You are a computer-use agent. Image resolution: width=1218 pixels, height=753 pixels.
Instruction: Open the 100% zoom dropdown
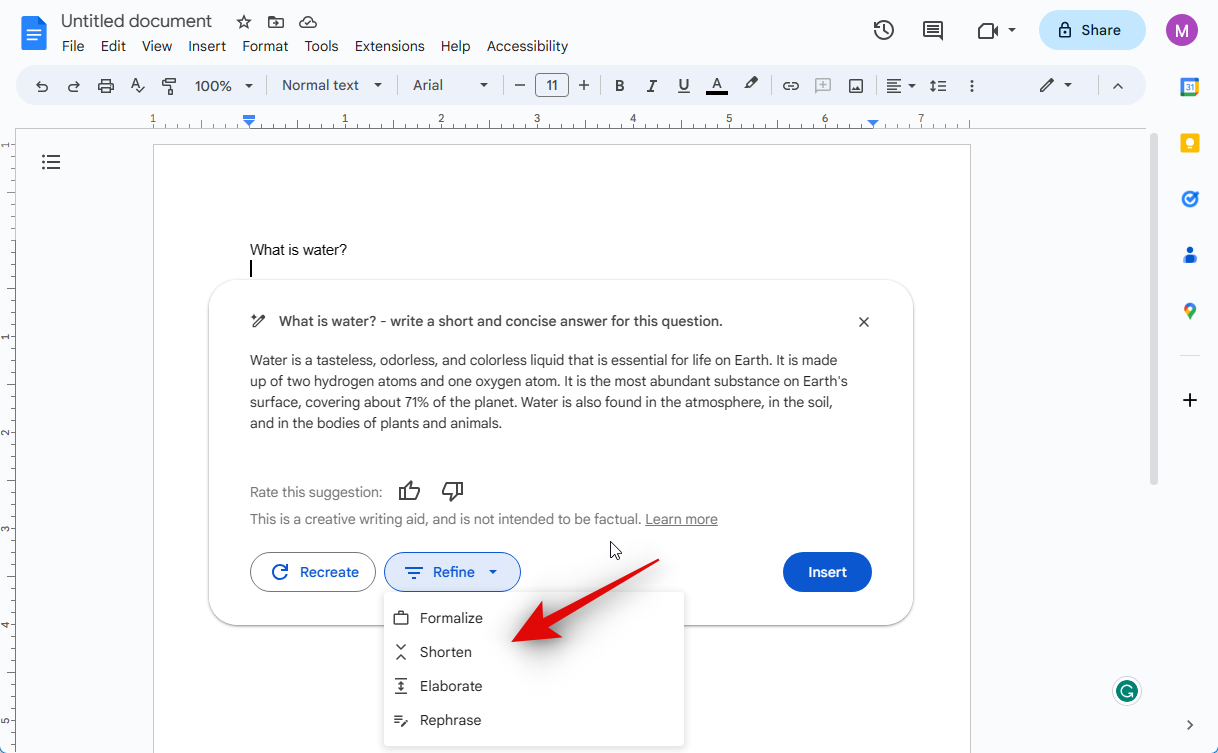pos(223,86)
